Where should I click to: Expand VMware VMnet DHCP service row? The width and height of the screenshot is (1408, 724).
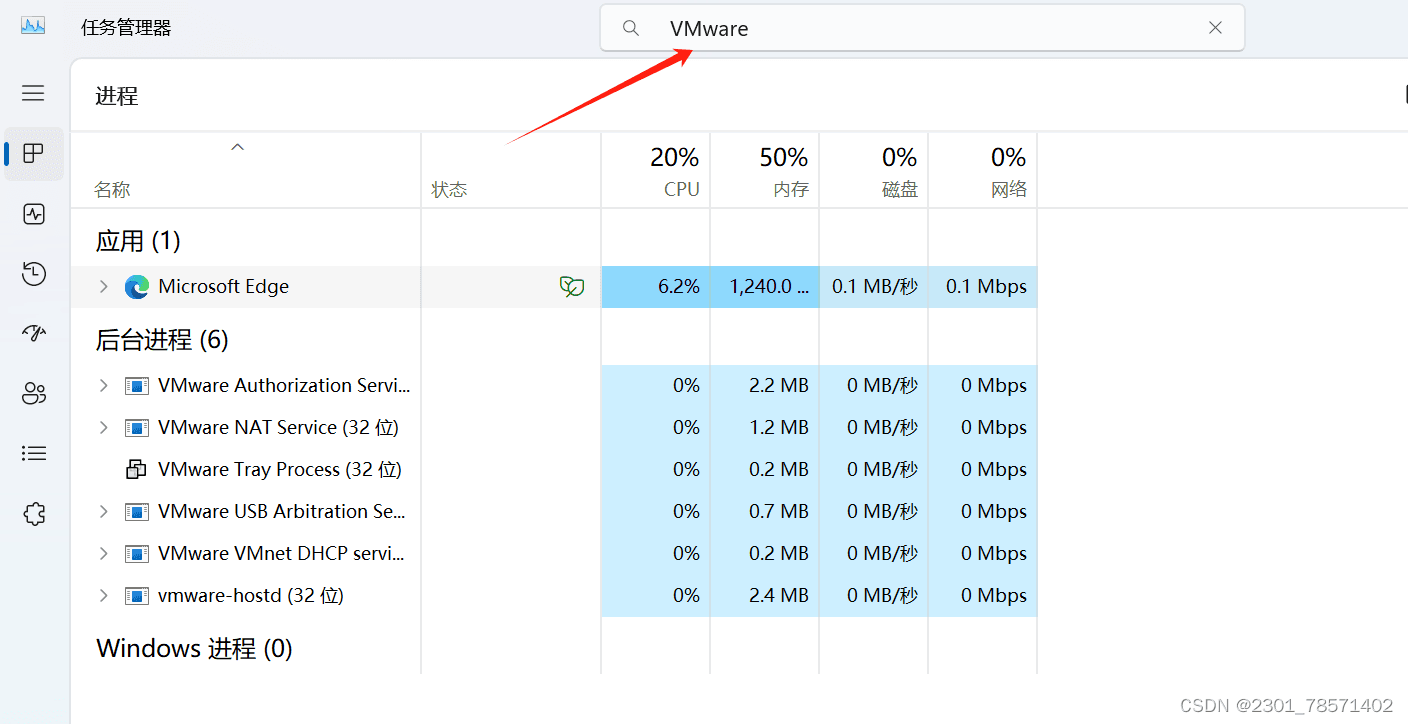coord(103,554)
